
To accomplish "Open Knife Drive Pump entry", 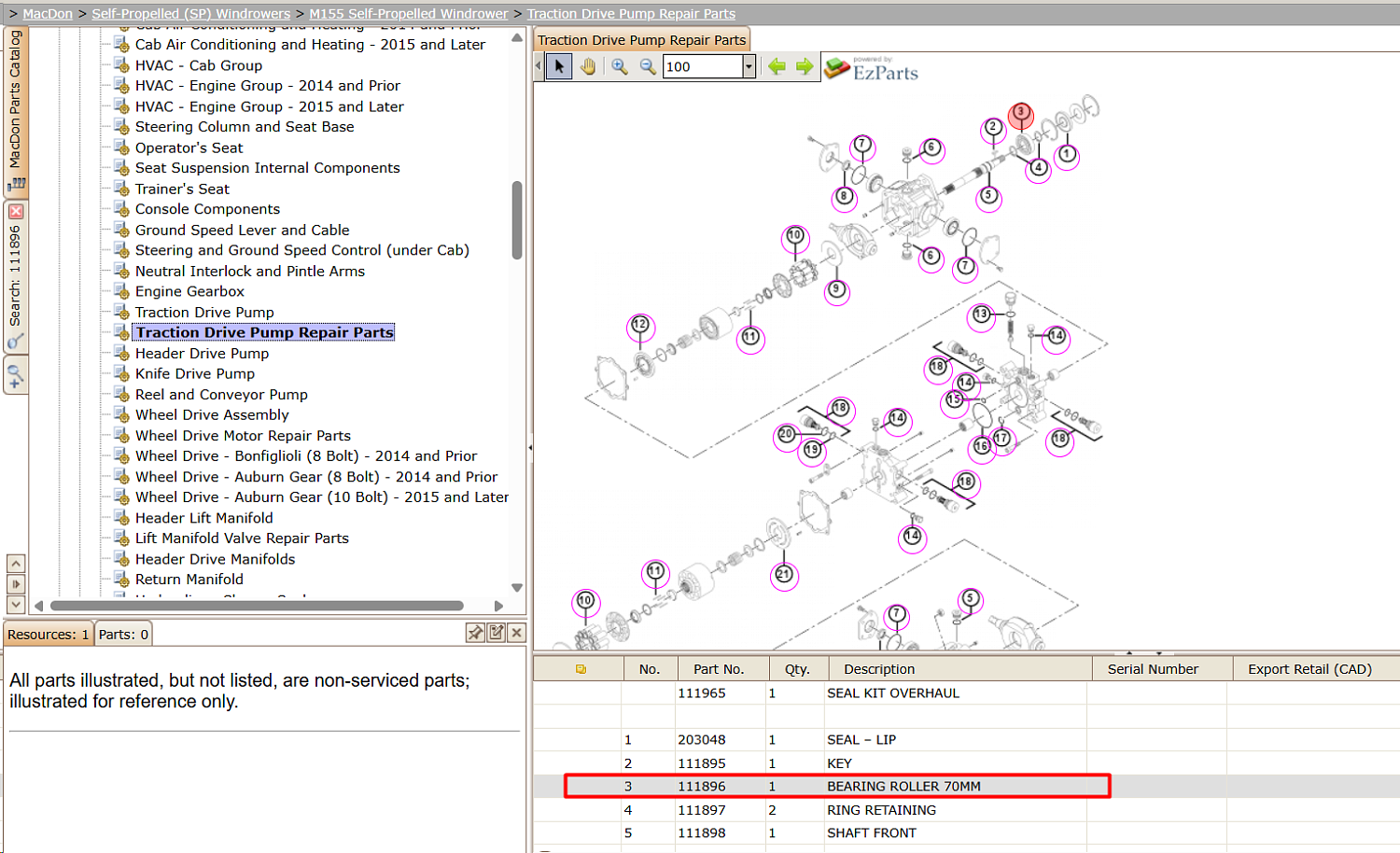I will coord(195,373).
